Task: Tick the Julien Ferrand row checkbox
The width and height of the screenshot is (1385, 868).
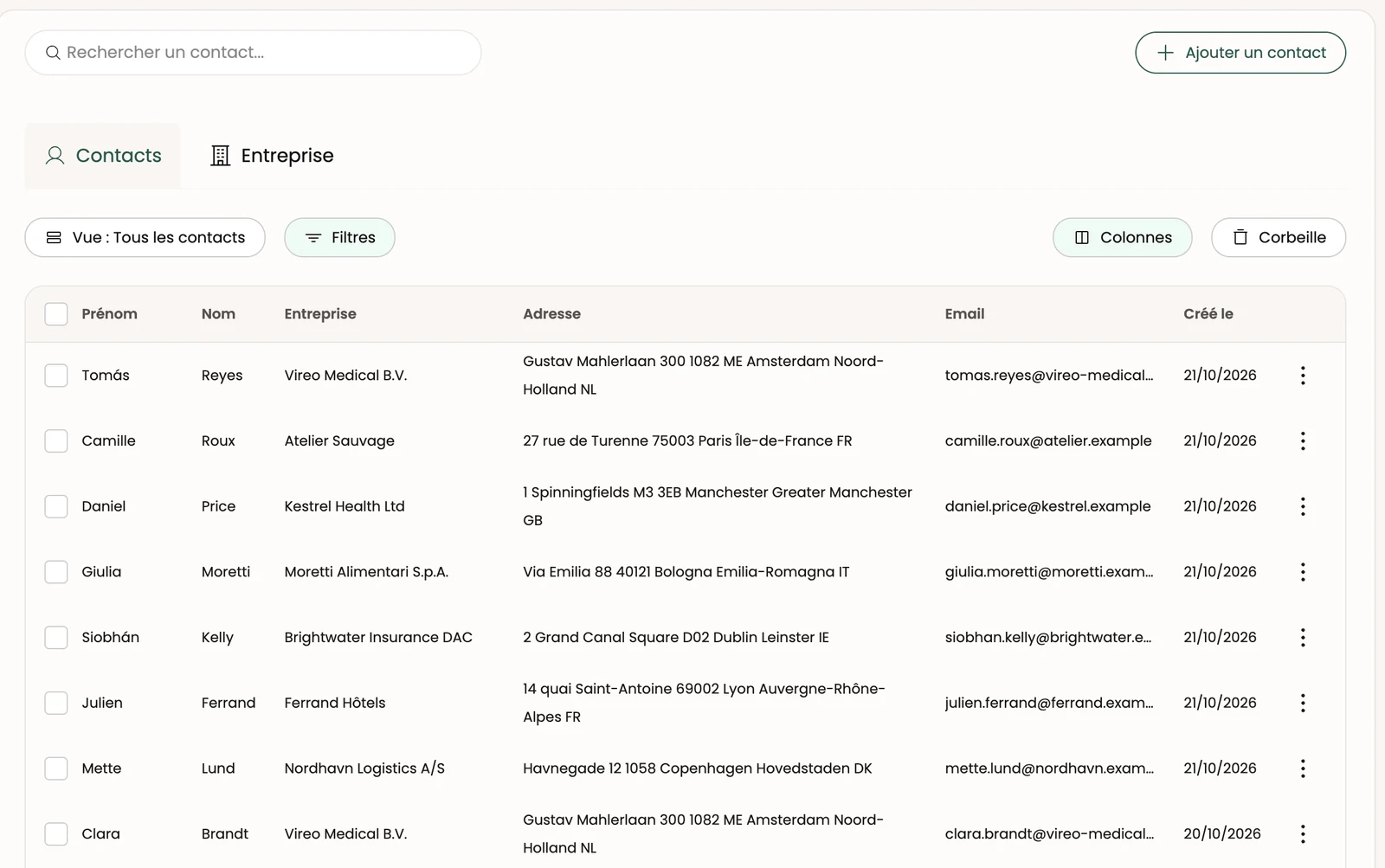Action: (56, 703)
